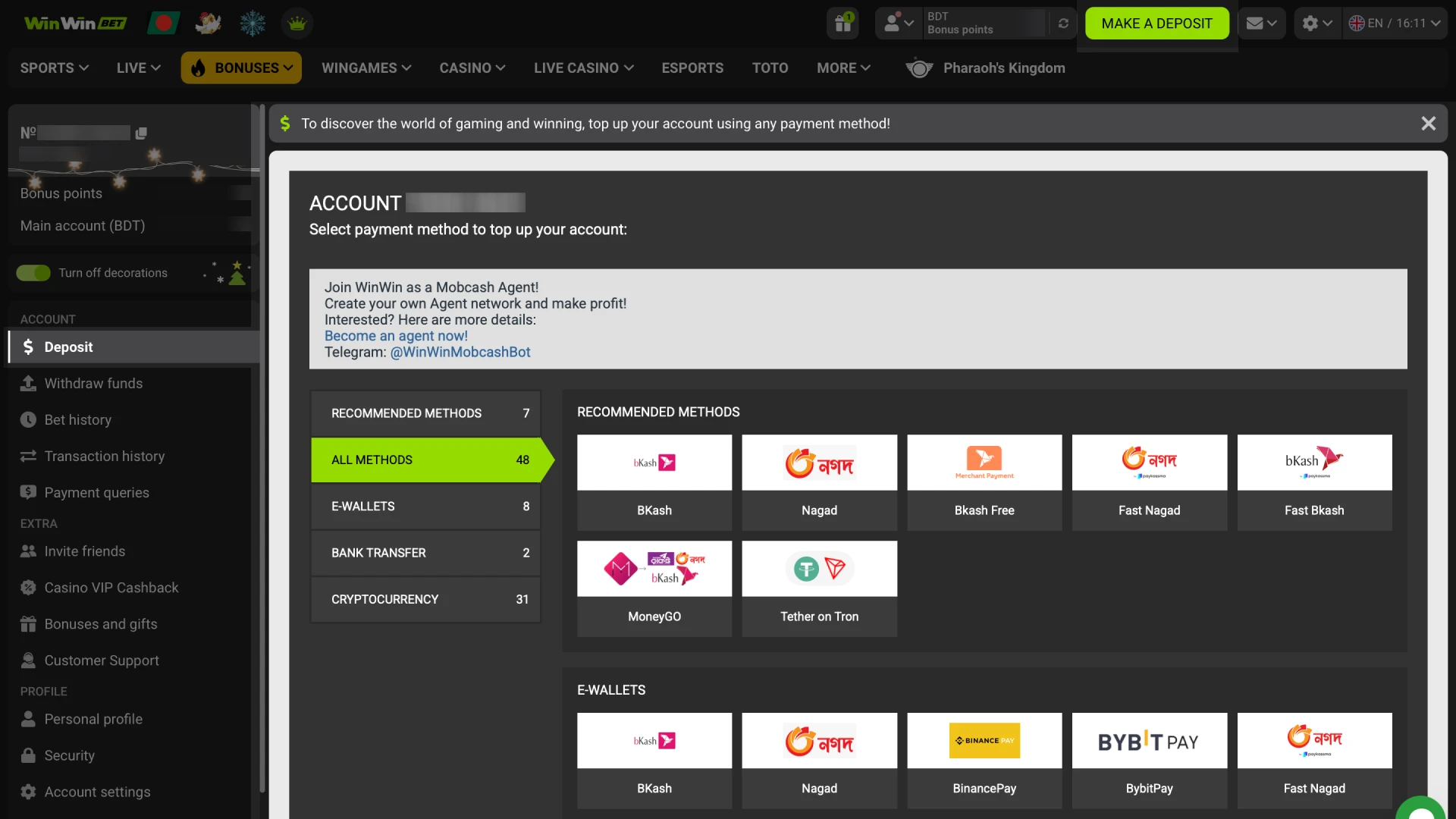Open the EN language selector

(1395, 23)
